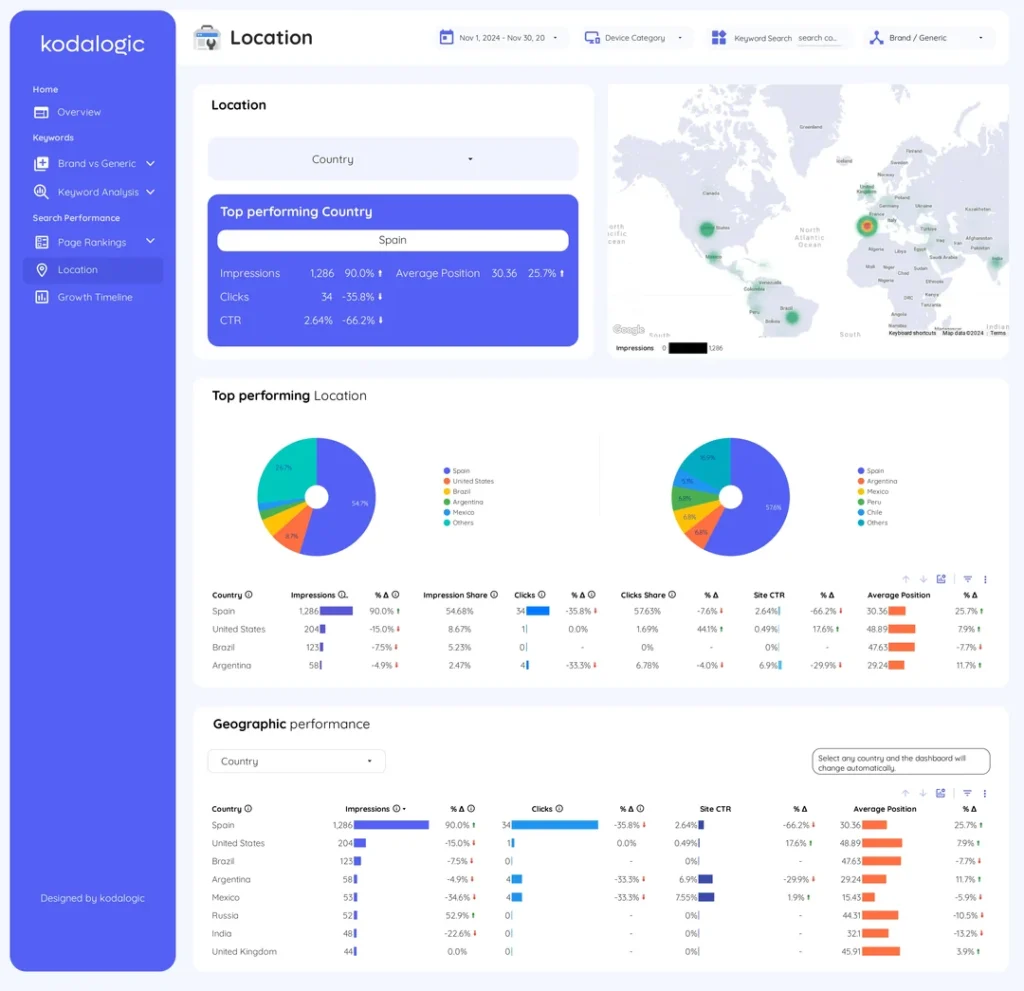This screenshot has height=991, width=1024.
Task: Click the up-arrow sort icon above the country table
Action: tap(906, 578)
